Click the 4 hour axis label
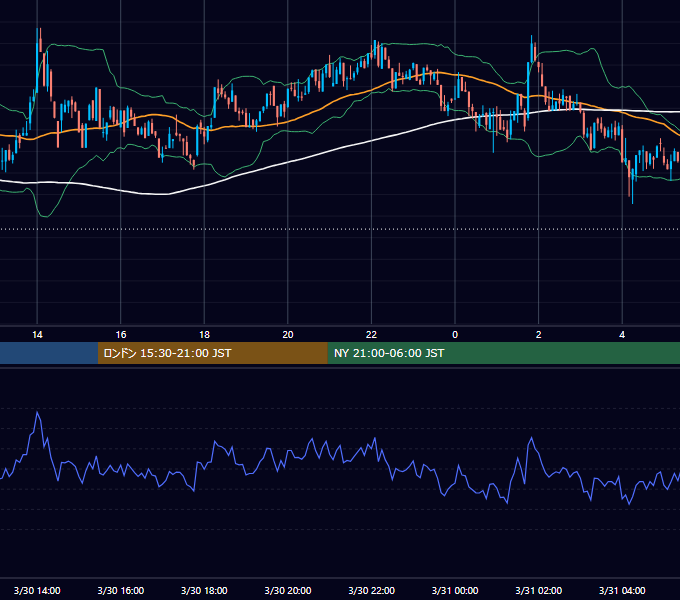This screenshot has height=600, width=680. pos(622,335)
